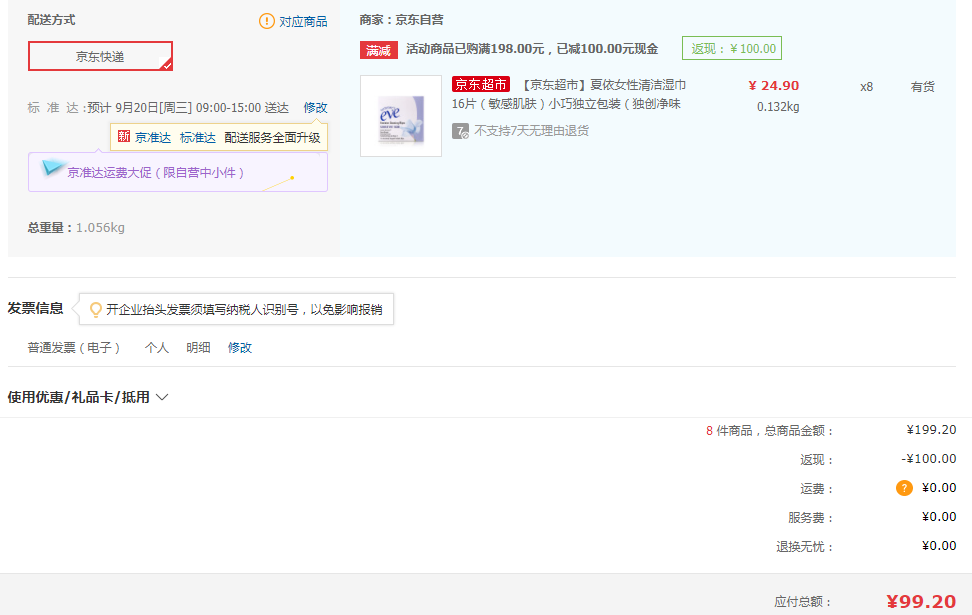The width and height of the screenshot is (972, 615).
Task: Click the orange exclamation icon beside 对应商品
Action: click(267, 21)
